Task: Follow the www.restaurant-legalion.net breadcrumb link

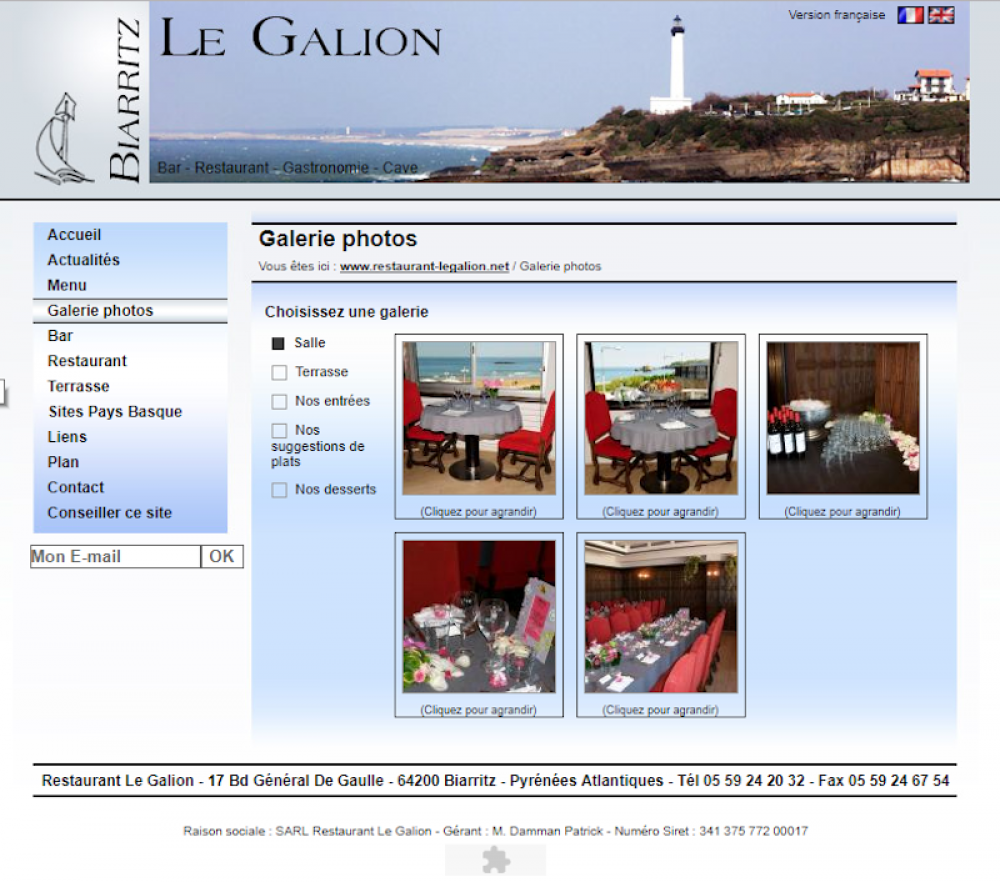Action: tap(424, 267)
